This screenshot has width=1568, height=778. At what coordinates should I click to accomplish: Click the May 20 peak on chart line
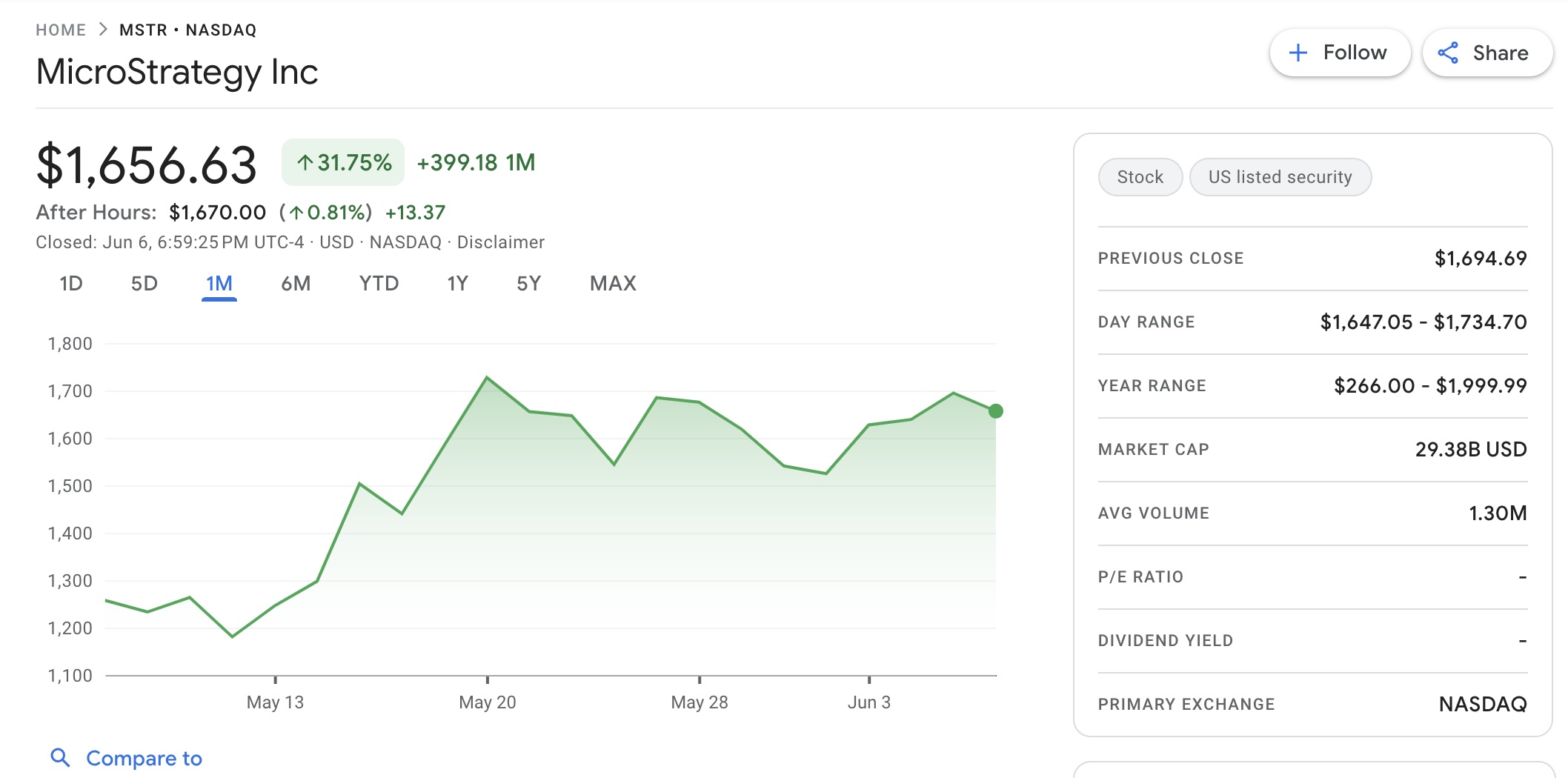[487, 378]
